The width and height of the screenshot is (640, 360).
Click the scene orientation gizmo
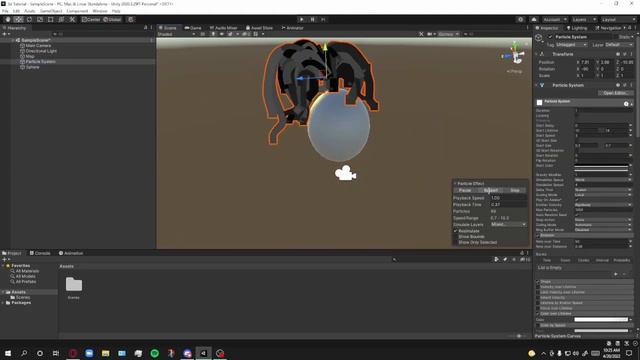[x=516, y=55]
